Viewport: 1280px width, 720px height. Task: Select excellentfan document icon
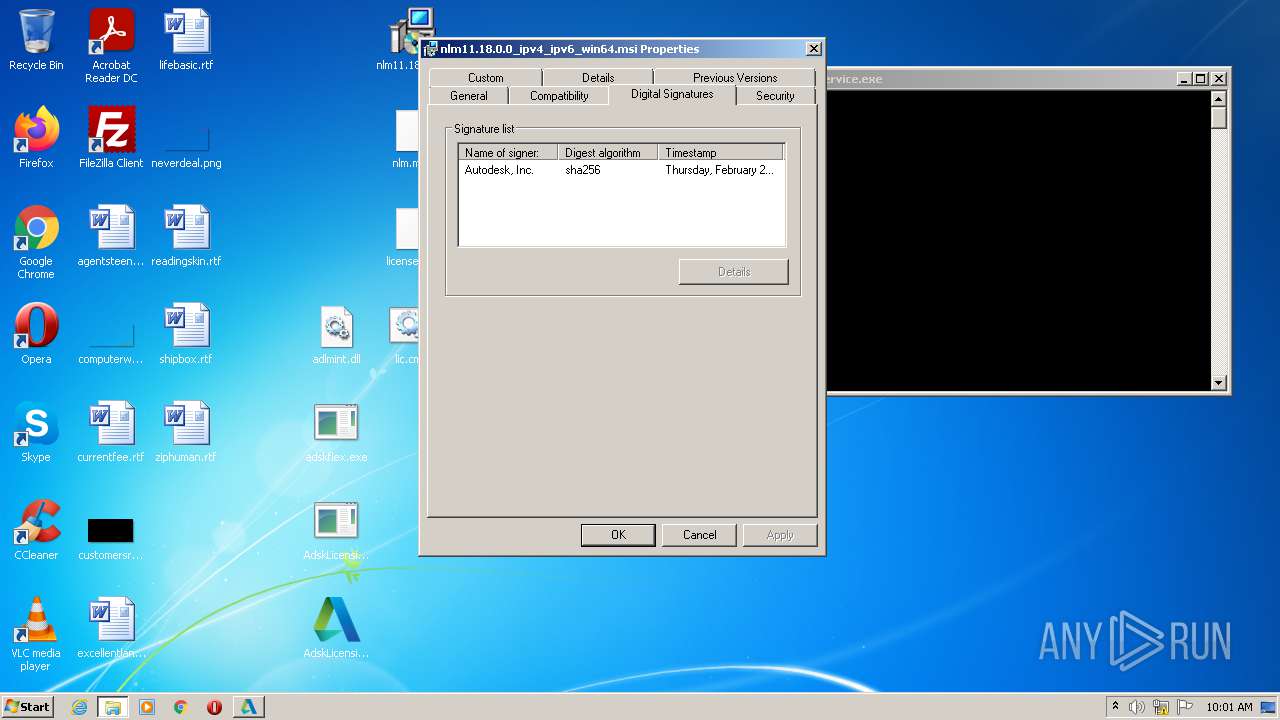tap(111, 628)
